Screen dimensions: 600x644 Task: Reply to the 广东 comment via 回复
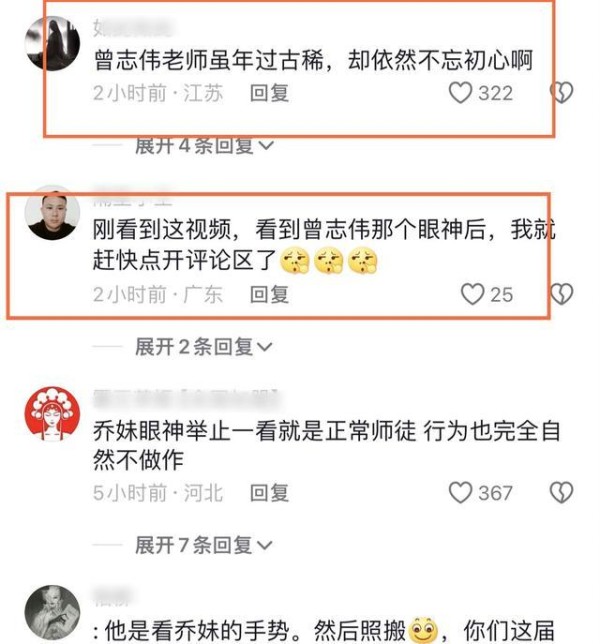coord(269,294)
